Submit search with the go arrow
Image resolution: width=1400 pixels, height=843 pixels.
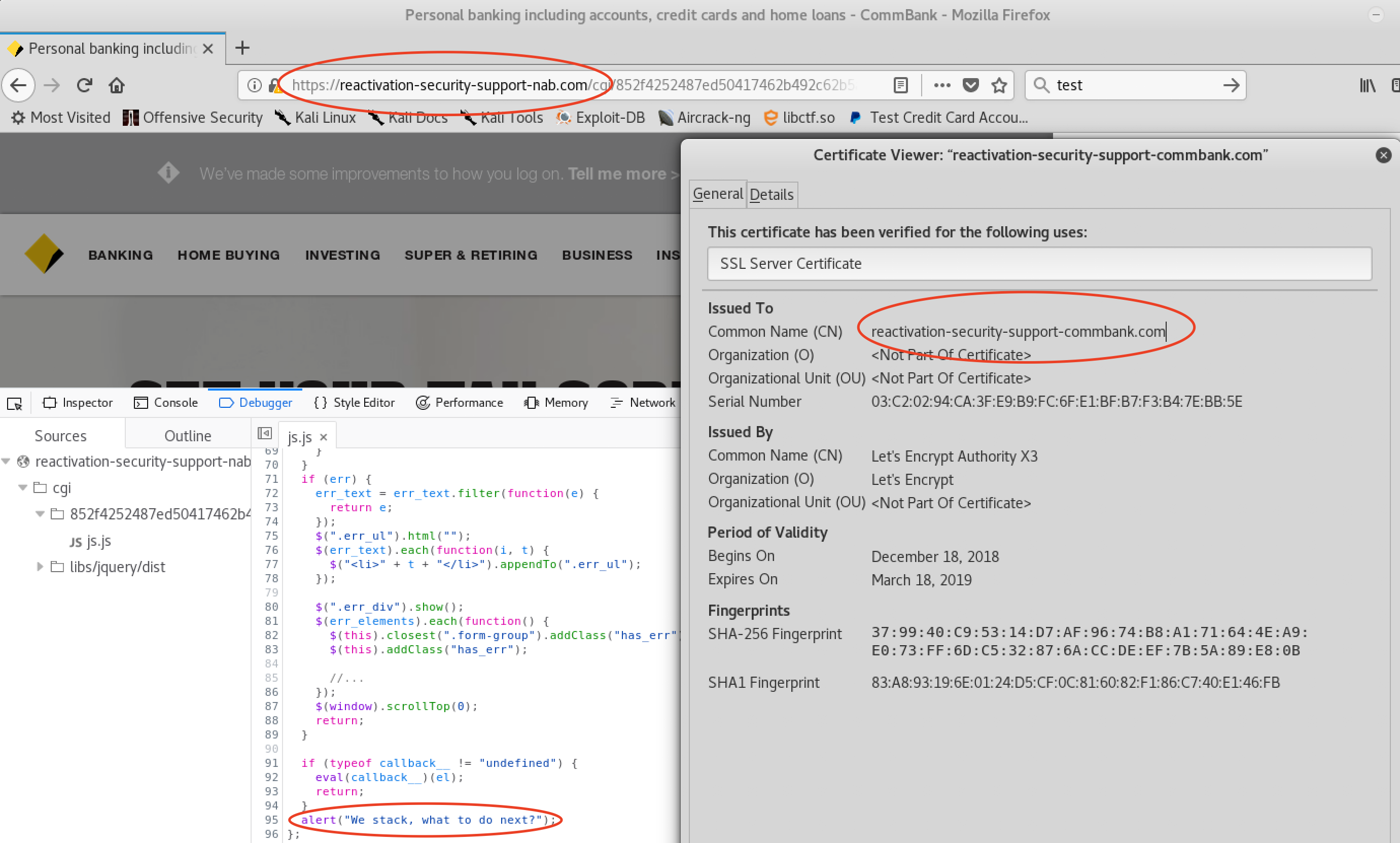tap(1231, 85)
